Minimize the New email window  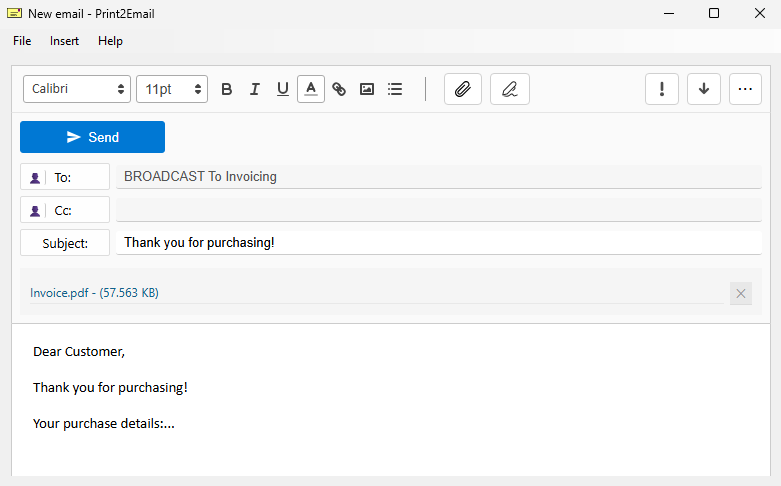[669, 13]
